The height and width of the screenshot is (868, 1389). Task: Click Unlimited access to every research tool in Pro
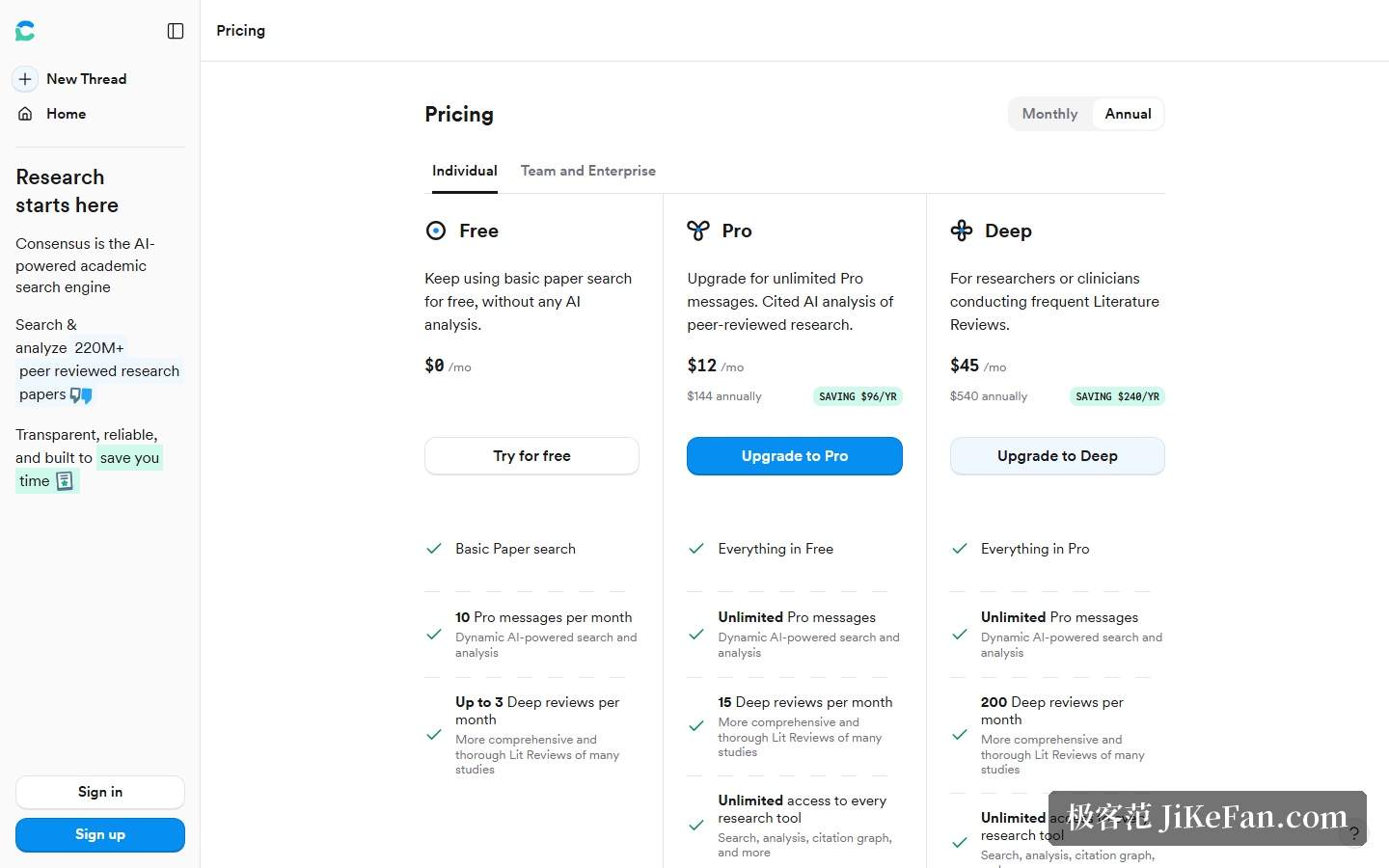[x=803, y=809]
